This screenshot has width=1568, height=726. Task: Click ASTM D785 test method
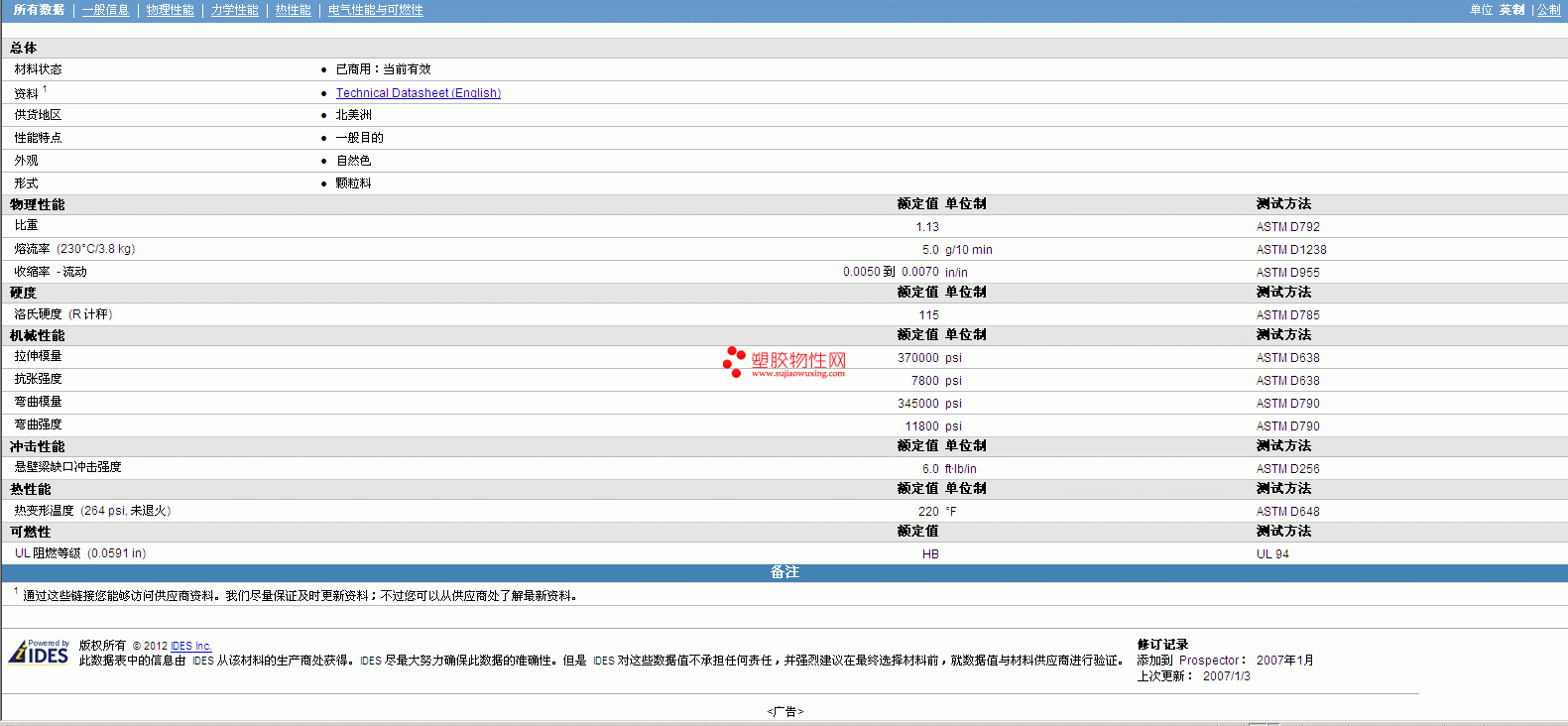pyautogui.click(x=1287, y=315)
